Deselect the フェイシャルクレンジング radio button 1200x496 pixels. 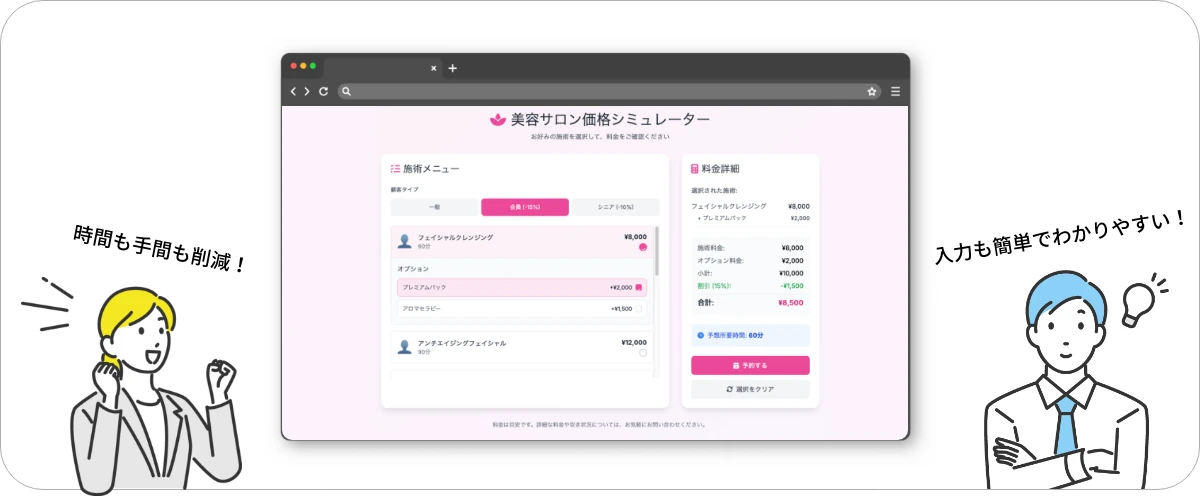(x=642, y=247)
